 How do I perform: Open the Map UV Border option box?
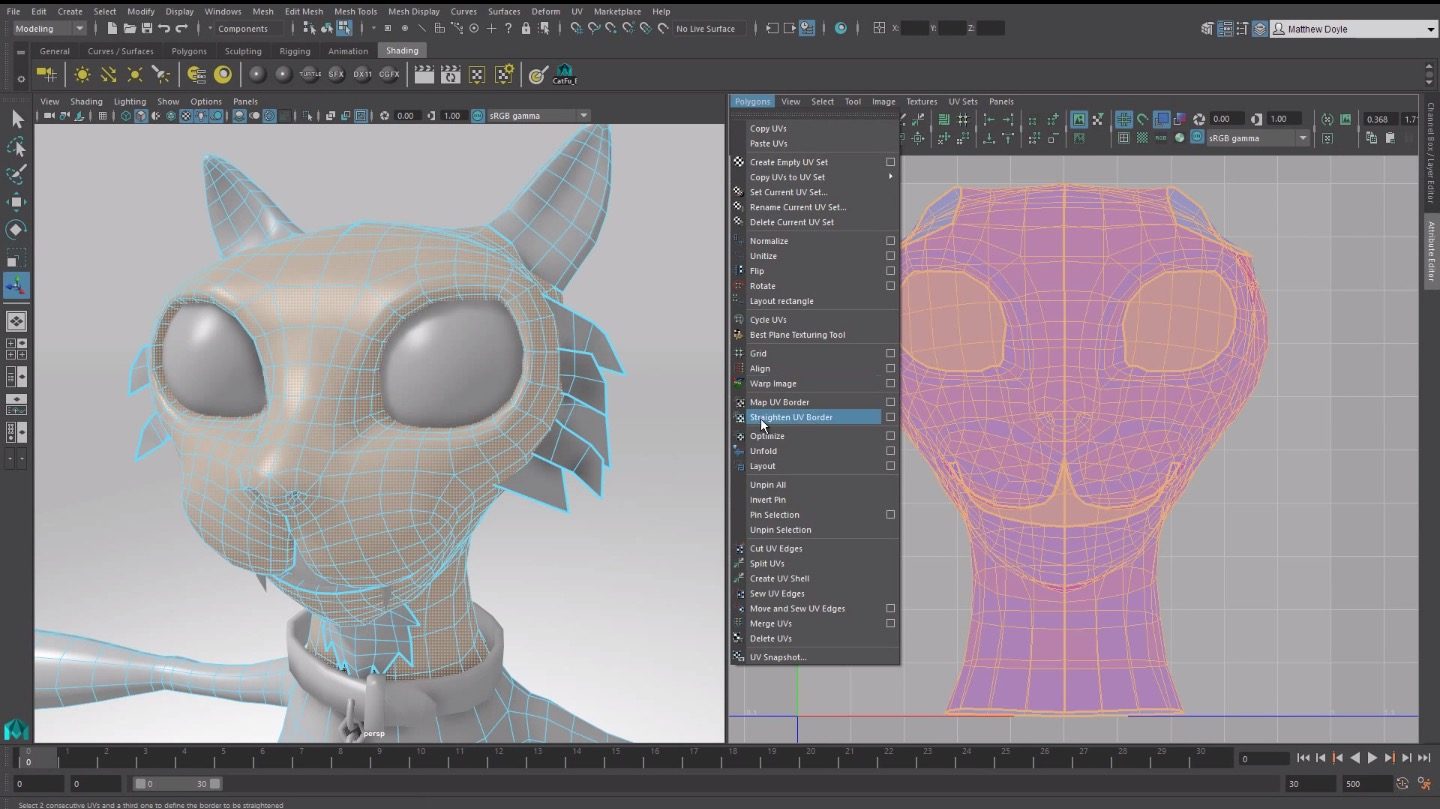click(890, 402)
